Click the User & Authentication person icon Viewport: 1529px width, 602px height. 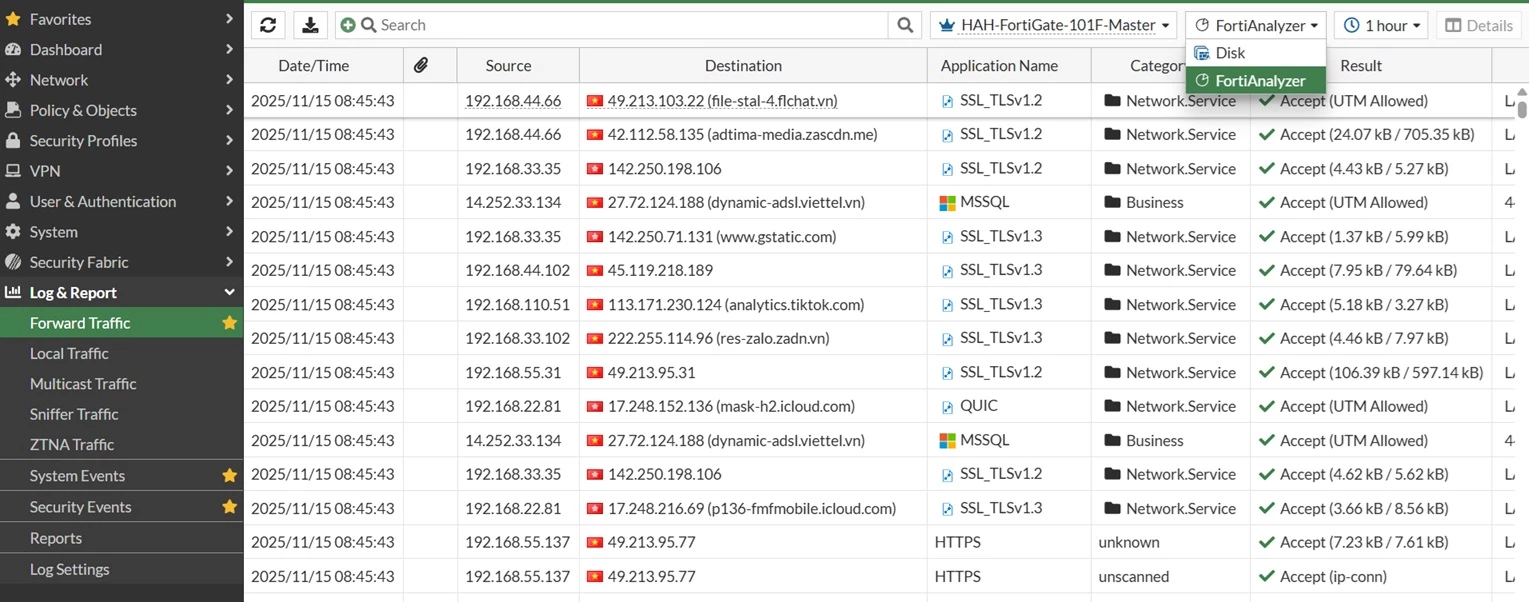tap(13, 201)
